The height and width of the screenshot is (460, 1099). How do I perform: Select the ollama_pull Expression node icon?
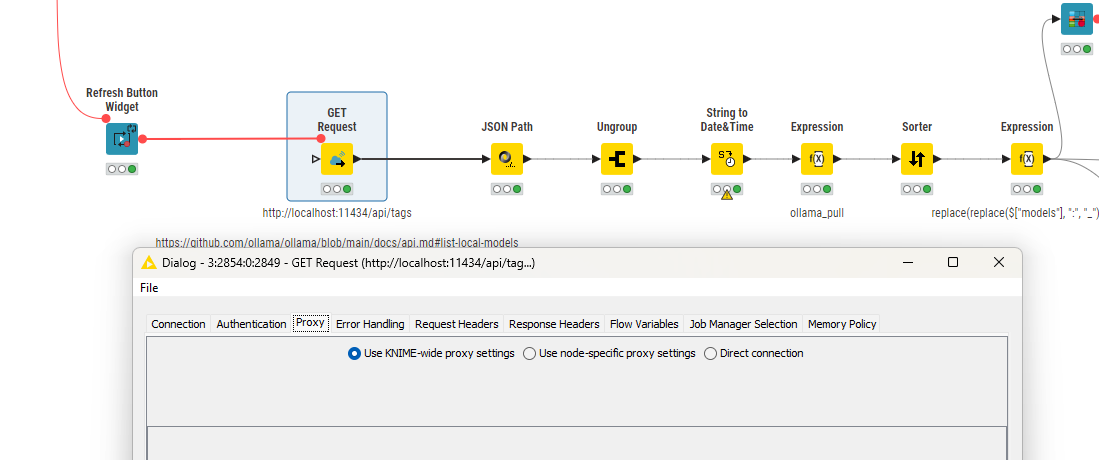tap(817, 159)
